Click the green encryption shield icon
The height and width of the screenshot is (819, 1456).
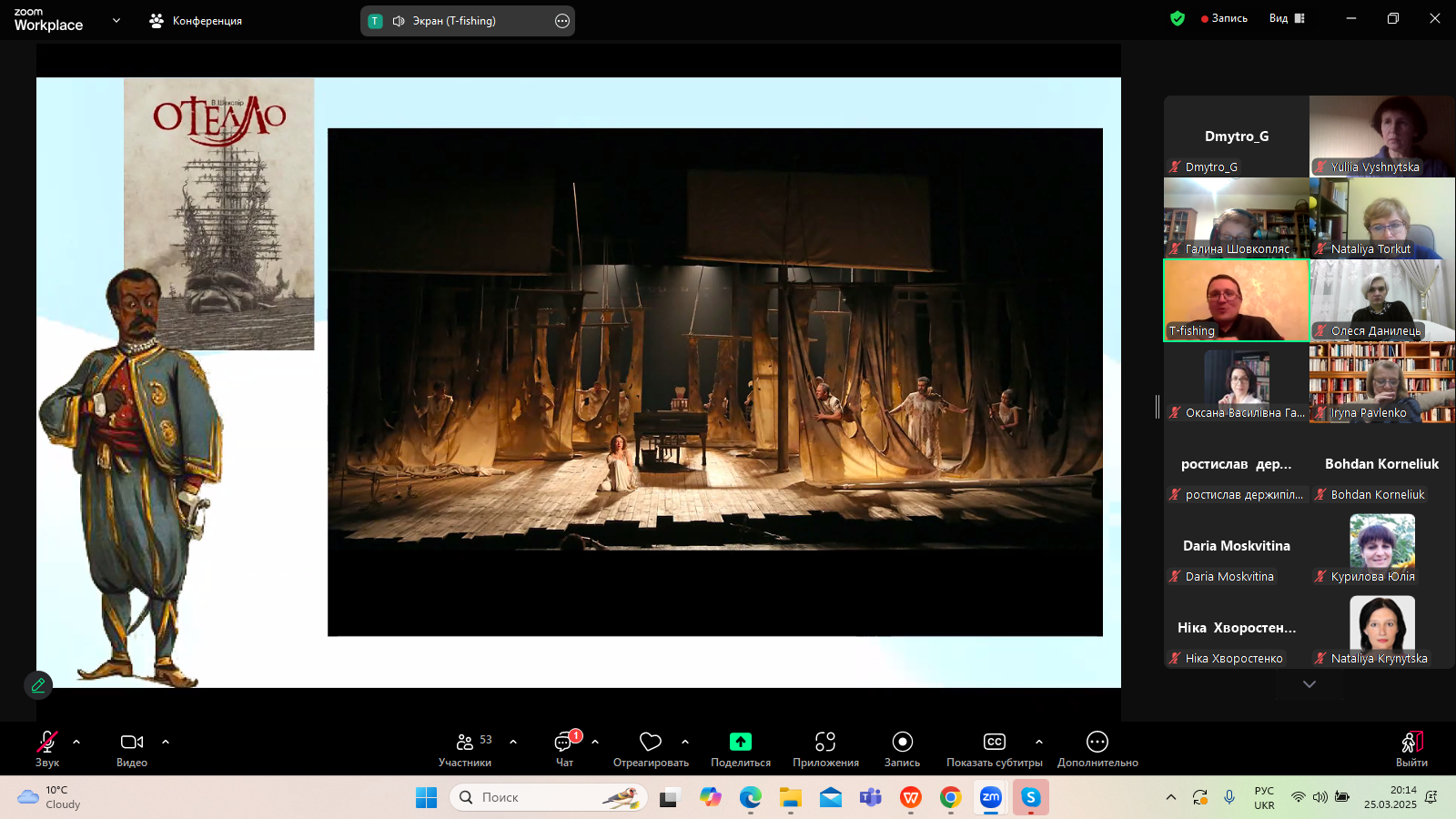coord(1178,18)
